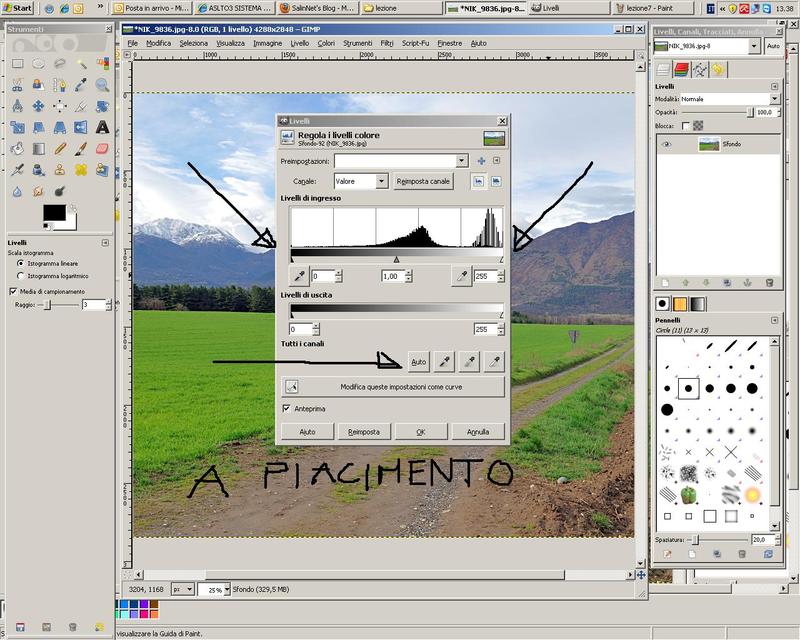
Task: Toggle Media di campionamento checkbox
Action: point(13,291)
